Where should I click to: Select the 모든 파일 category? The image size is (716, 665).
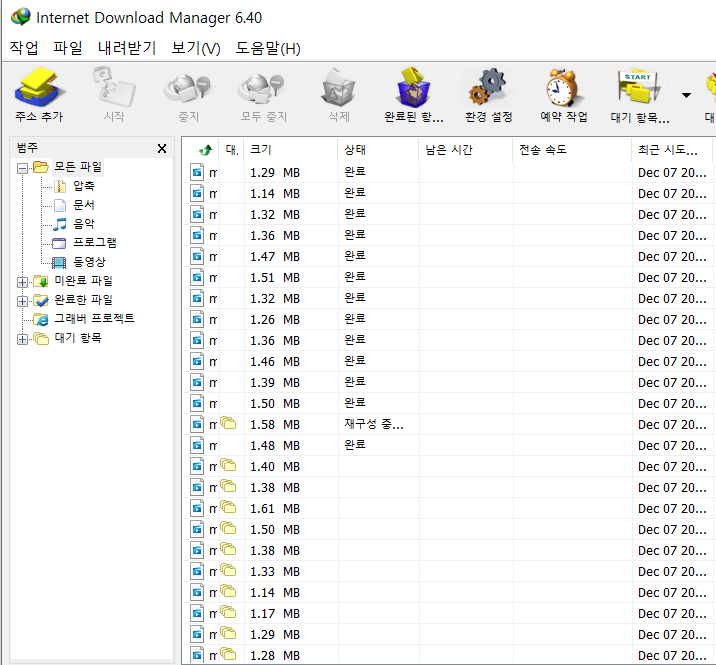[x=78, y=167]
